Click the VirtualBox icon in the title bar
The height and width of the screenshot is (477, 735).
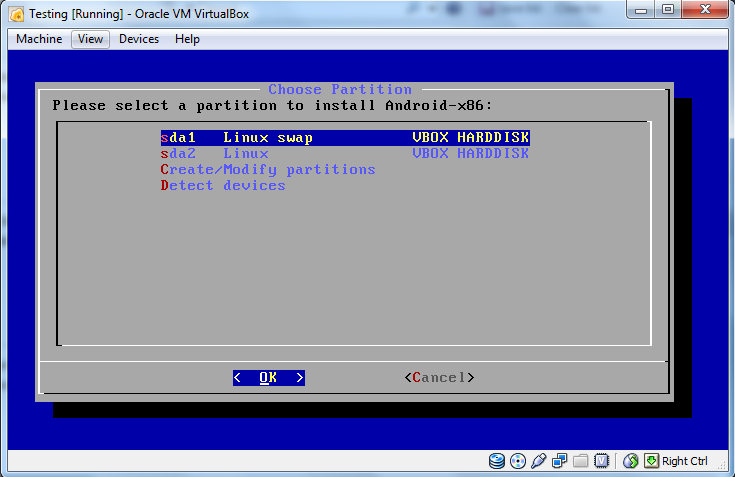pyautogui.click(x=16, y=14)
